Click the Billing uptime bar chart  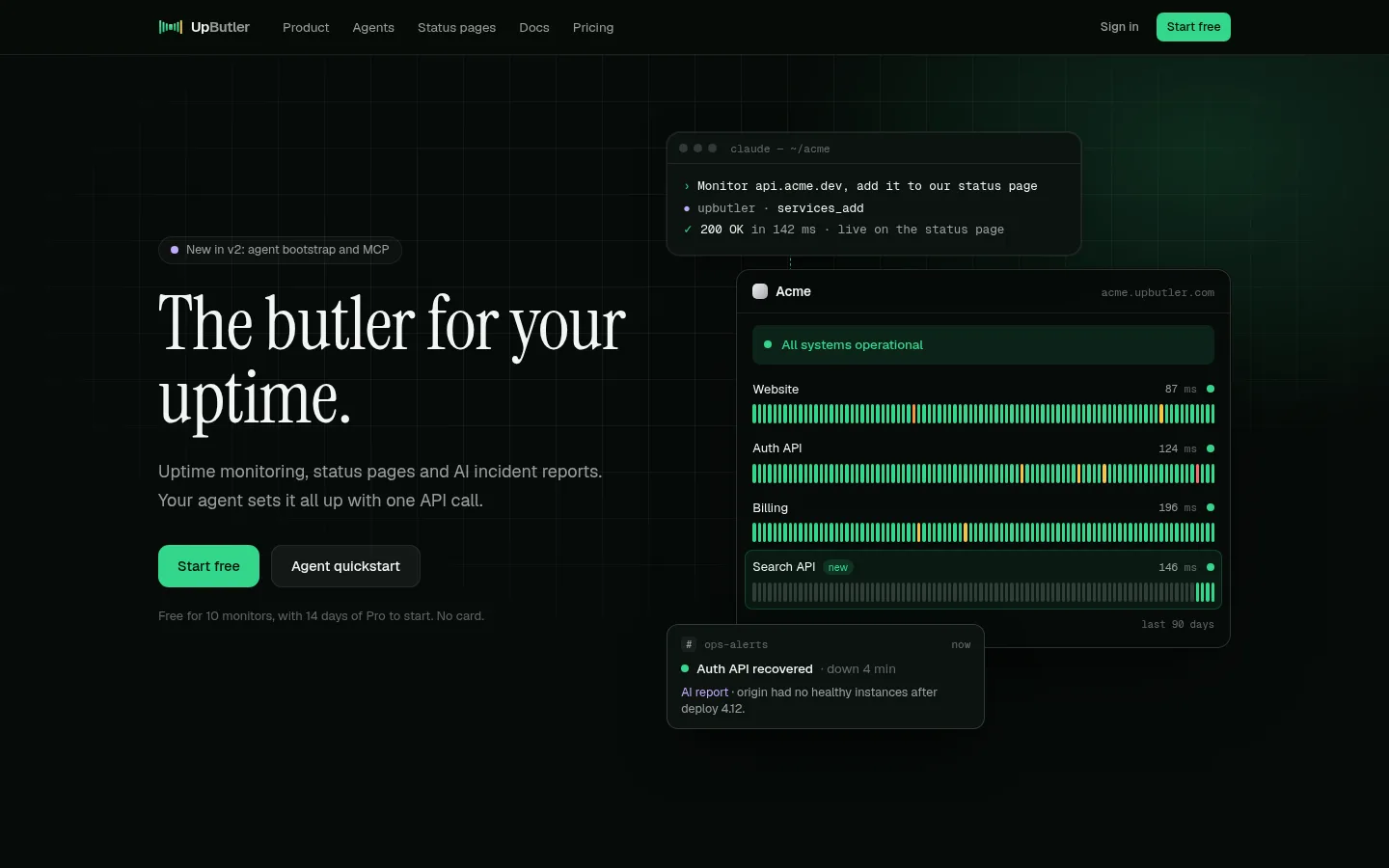pos(983,532)
